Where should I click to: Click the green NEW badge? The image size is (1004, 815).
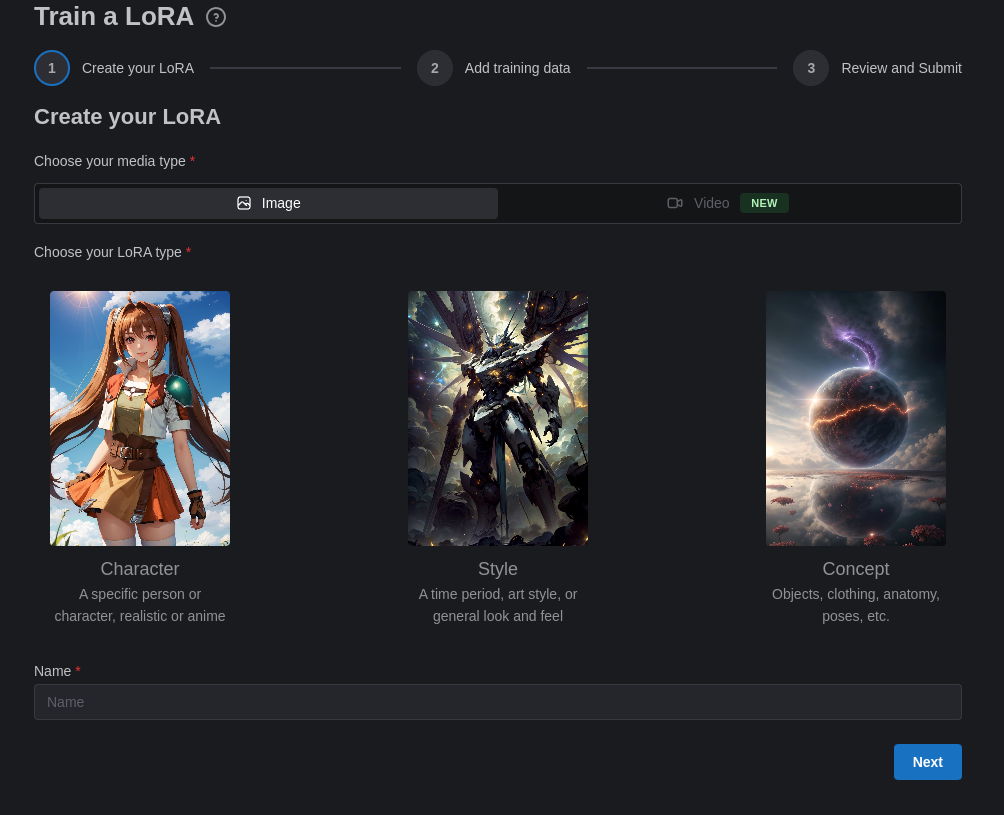764,203
